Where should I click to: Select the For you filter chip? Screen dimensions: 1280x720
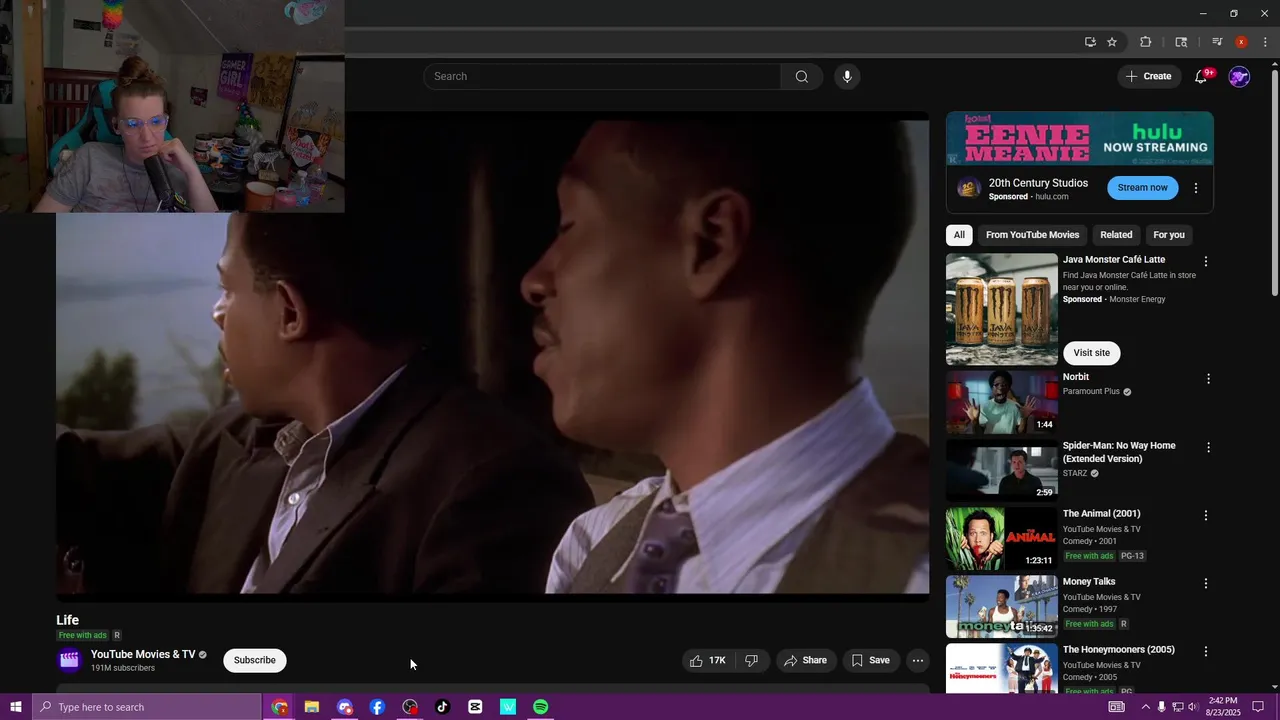click(1169, 235)
